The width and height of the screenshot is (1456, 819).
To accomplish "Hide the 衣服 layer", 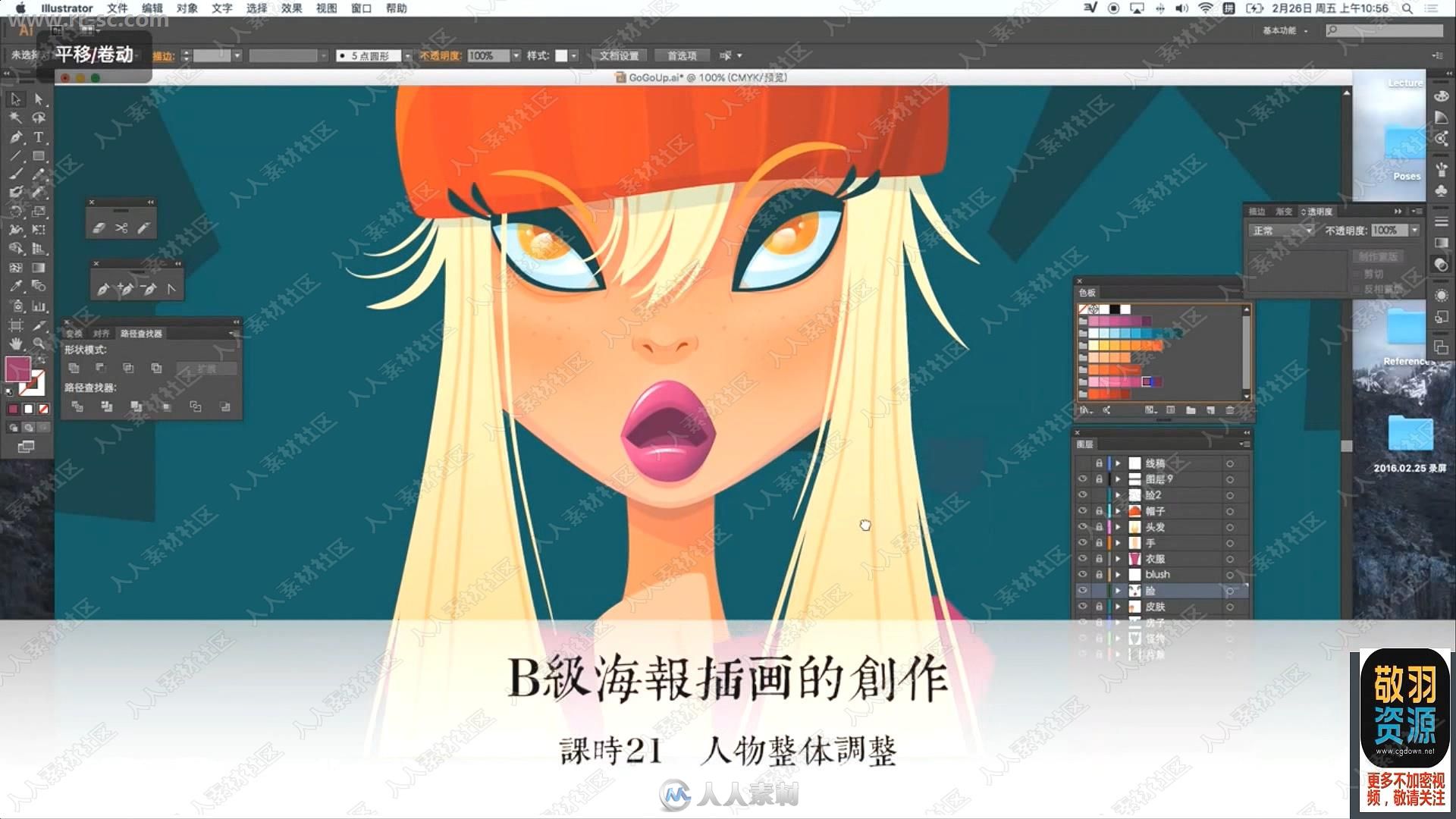I will click(1083, 559).
